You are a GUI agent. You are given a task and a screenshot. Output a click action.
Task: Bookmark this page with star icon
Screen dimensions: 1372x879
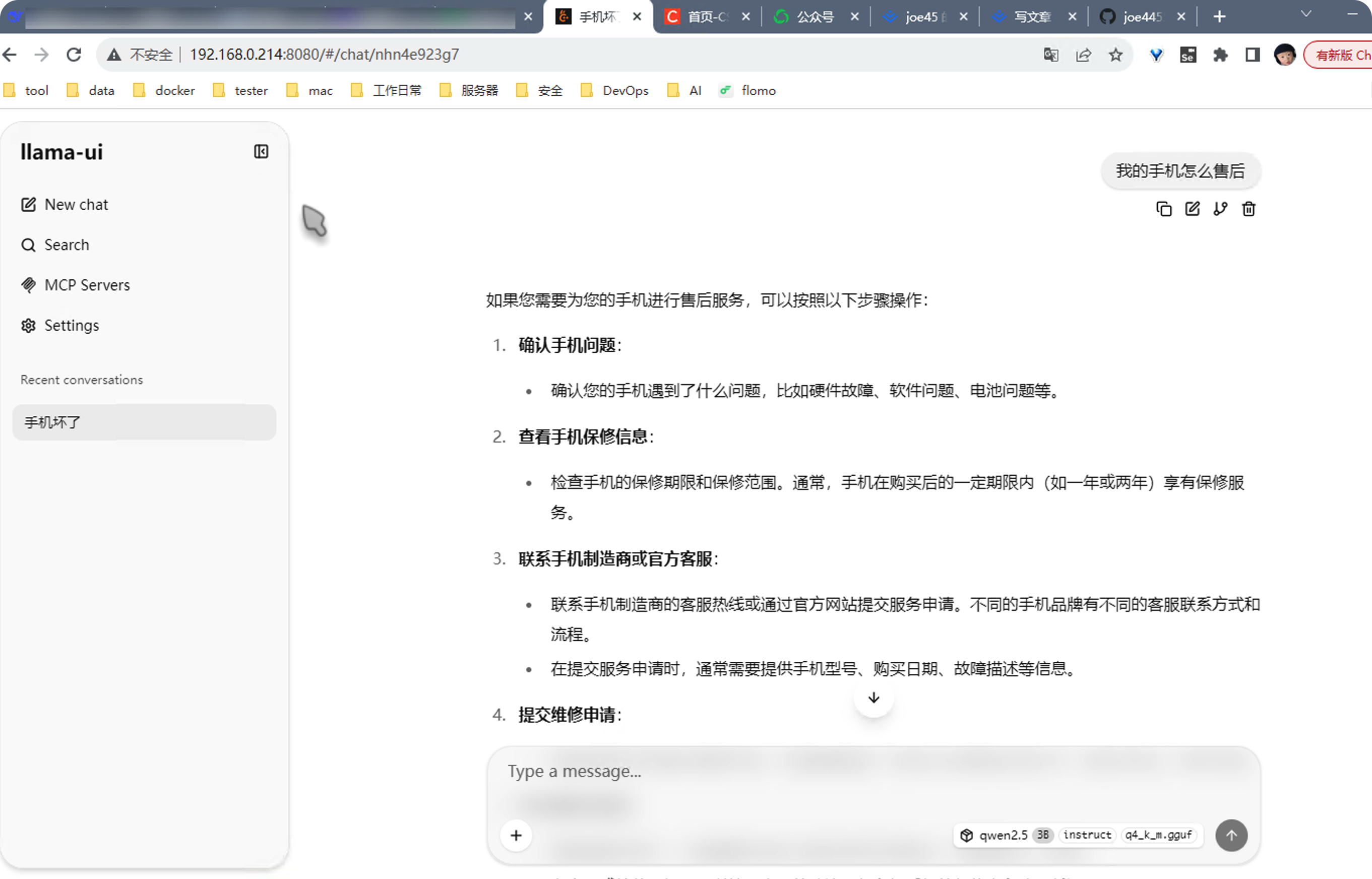click(x=1116, y=55)
